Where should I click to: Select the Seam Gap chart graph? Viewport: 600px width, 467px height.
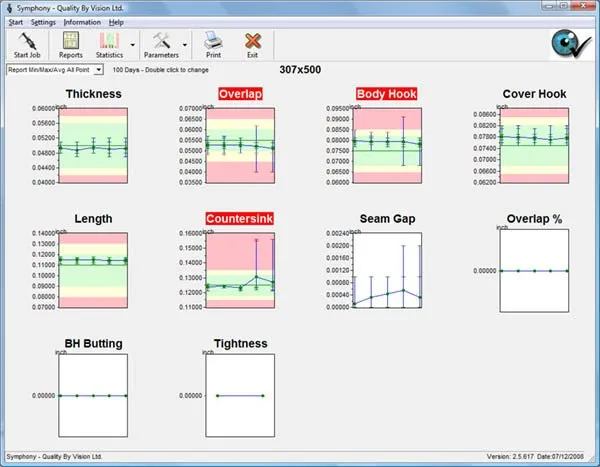coord(387,270)
